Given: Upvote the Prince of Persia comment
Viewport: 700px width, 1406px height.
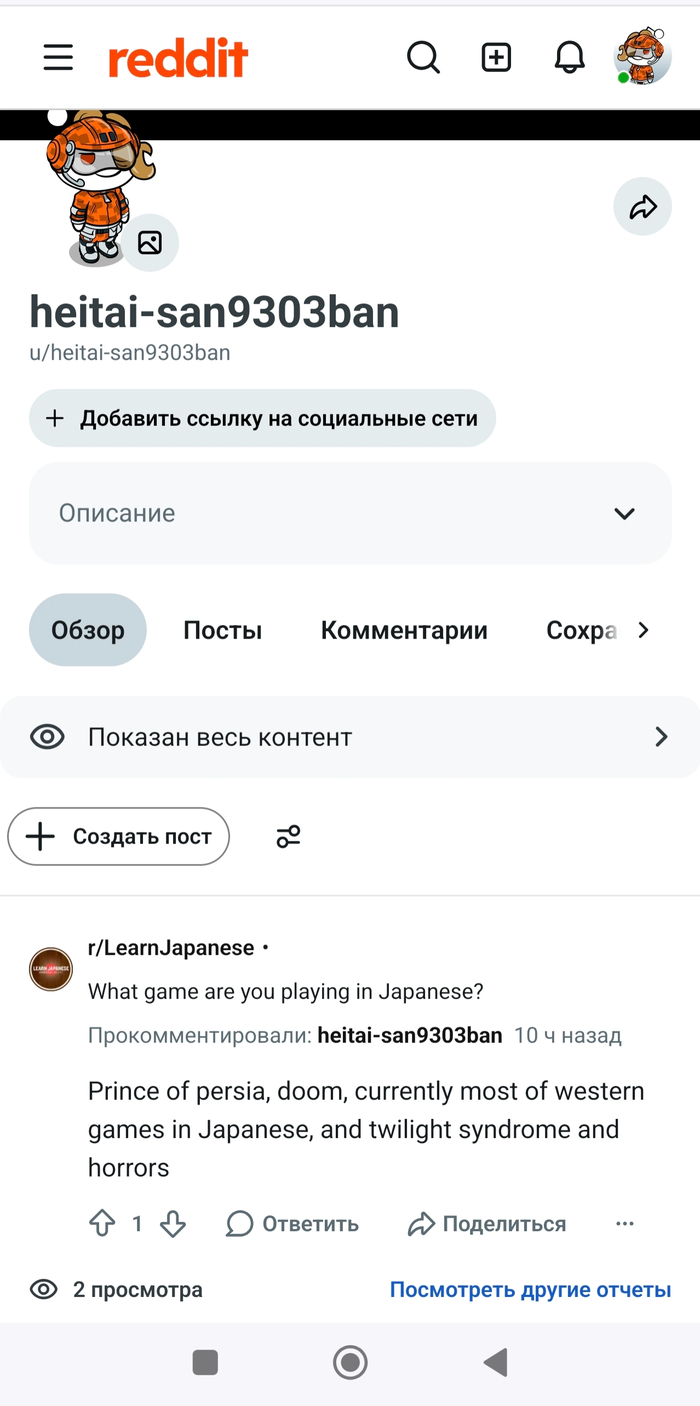Looking at the screenshot, I should coord(102,1223).
